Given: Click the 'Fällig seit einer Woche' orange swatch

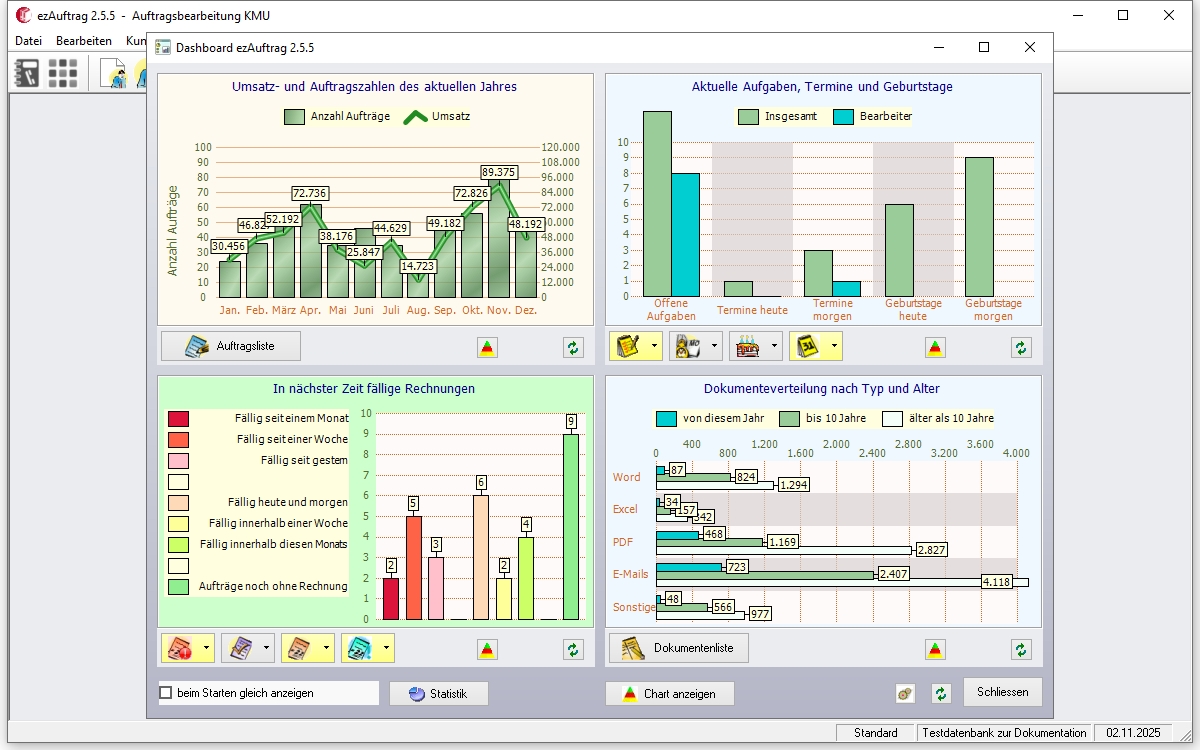Looking at the screenshot, I should (x=178, y=440).
